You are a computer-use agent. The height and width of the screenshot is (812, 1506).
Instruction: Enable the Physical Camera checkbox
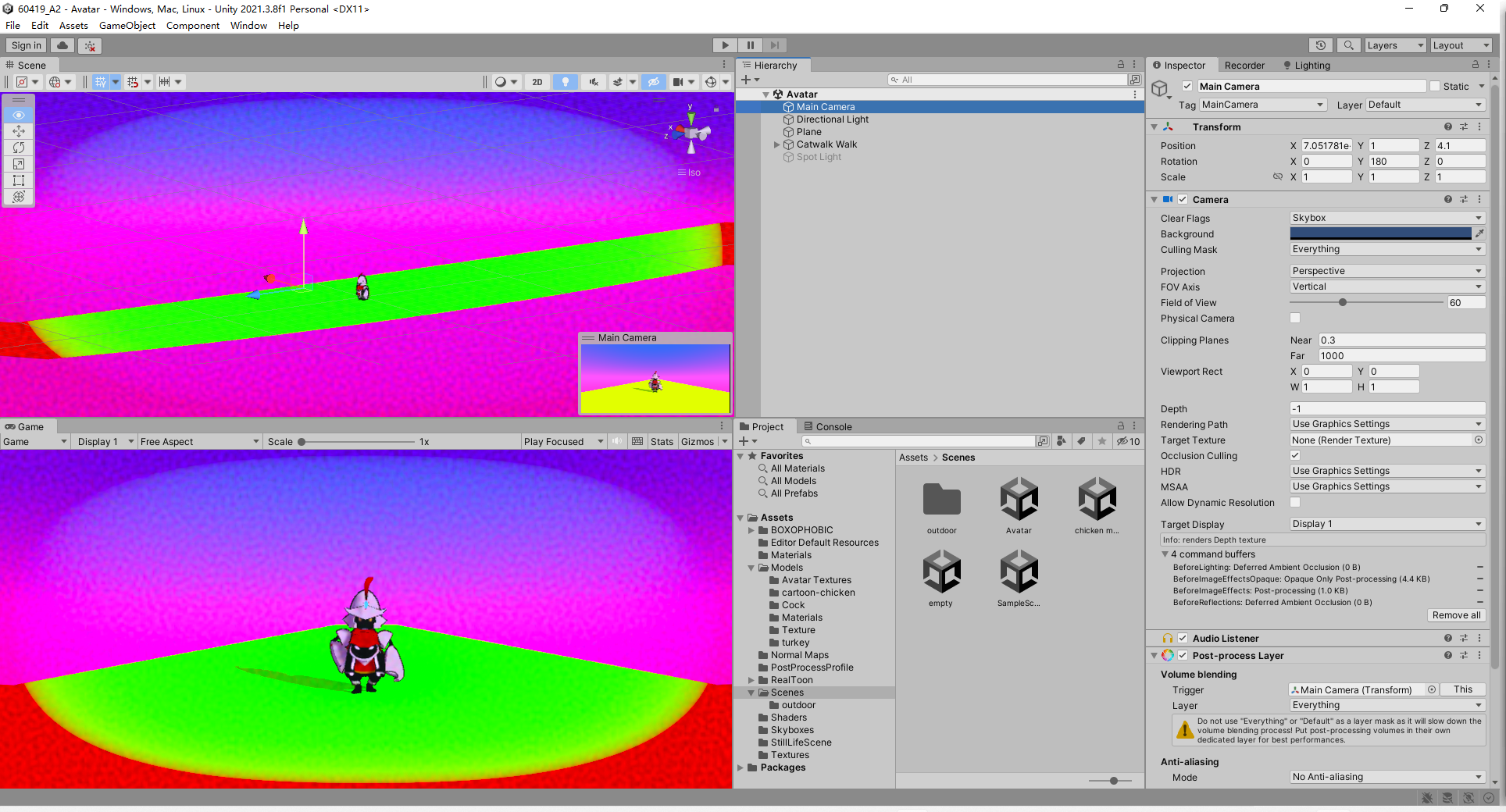1295,319
